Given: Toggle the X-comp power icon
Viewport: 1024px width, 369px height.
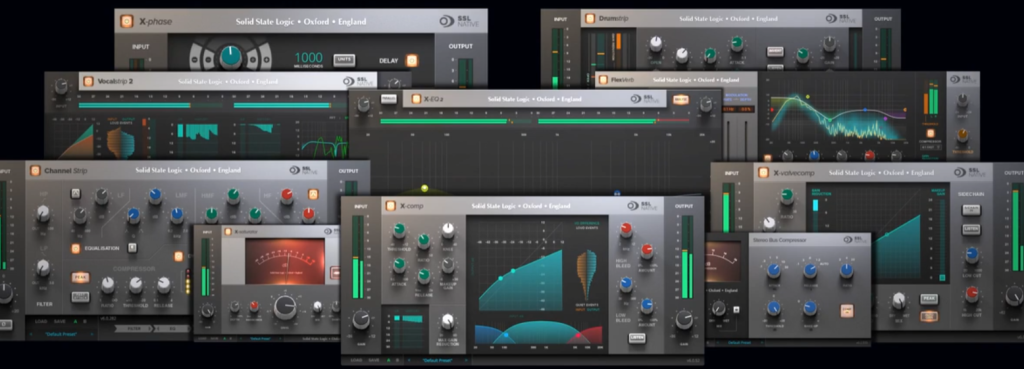Looking at the screenshot, I should [x=391, y=206].
